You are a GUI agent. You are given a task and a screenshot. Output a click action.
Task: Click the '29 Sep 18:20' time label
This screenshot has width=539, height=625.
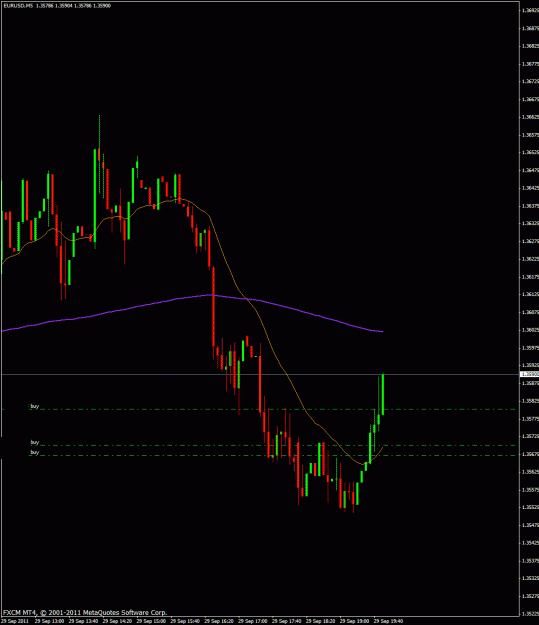tap(320, 621)
